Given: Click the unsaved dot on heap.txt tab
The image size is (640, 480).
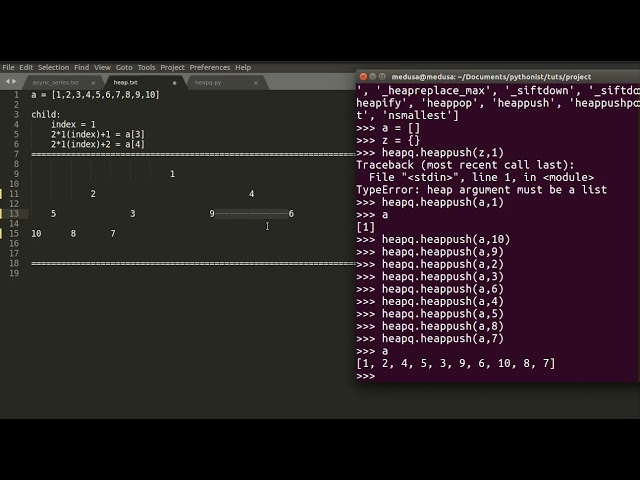Looking at the screenshot, I should [174, 83].
